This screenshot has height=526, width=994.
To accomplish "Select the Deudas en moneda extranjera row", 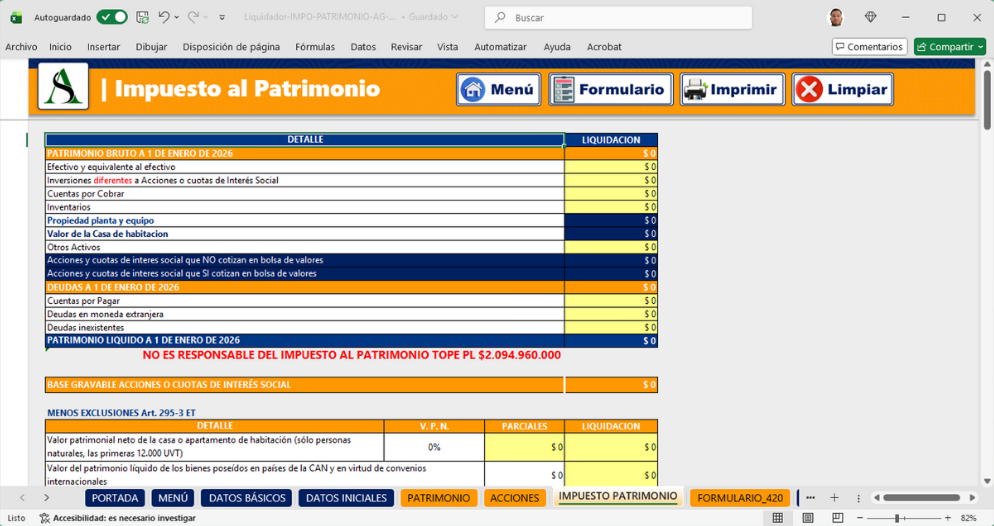I will click(x=351, y=314).
